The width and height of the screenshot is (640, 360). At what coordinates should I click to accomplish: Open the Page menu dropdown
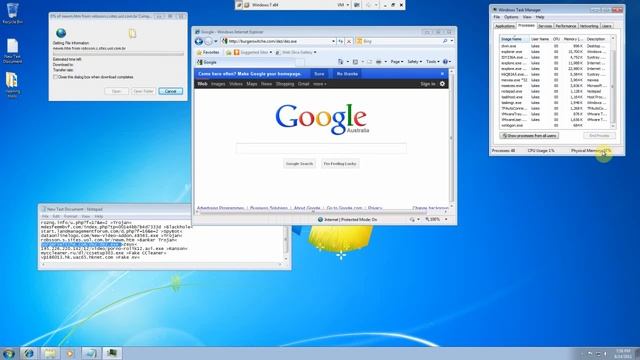(x=397, y=62)
